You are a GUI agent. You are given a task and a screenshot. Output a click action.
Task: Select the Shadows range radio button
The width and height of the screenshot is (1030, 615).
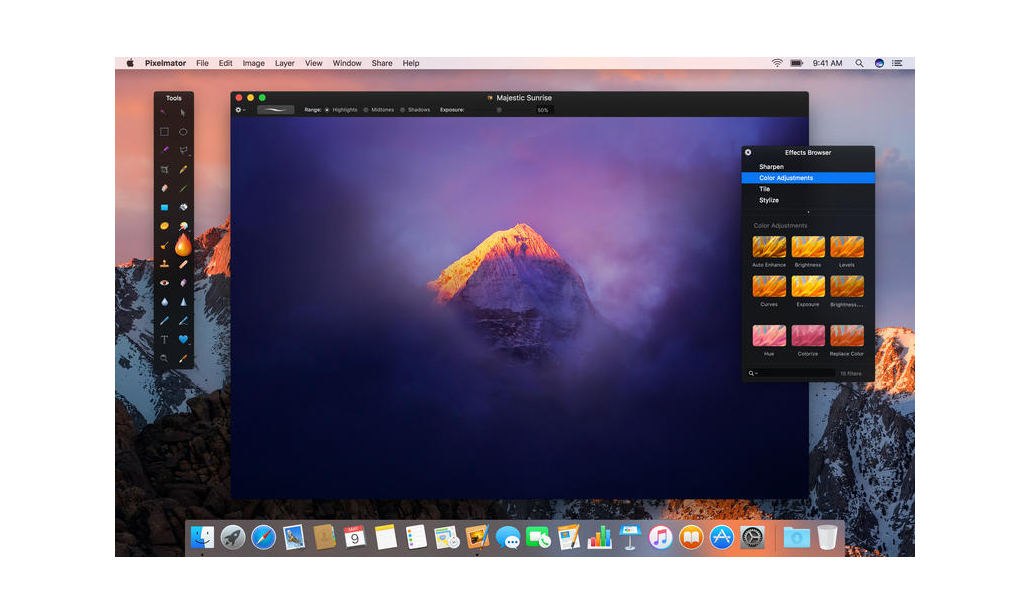point(403,110)
